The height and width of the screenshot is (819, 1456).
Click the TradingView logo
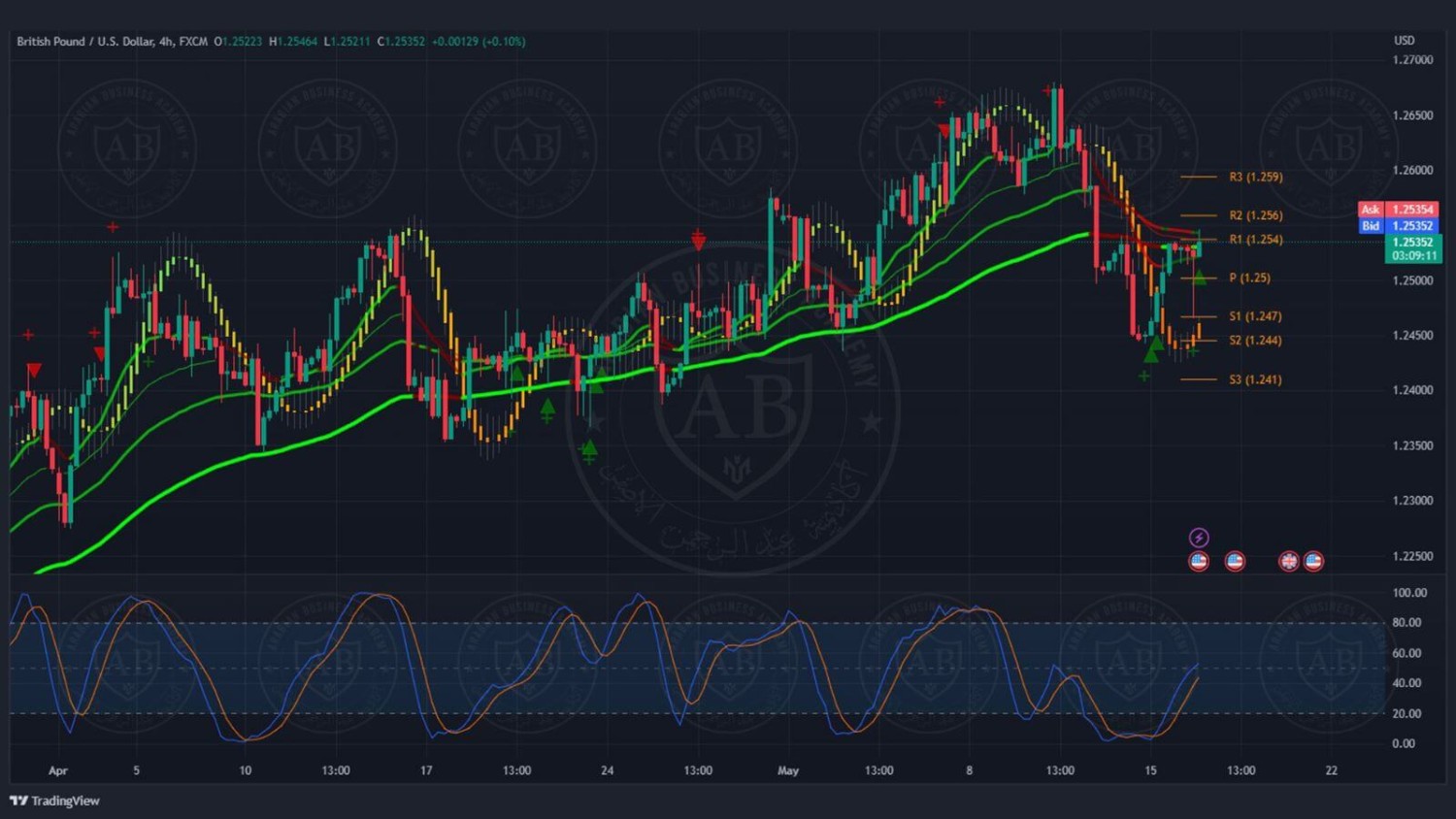(x=54, y=801)
